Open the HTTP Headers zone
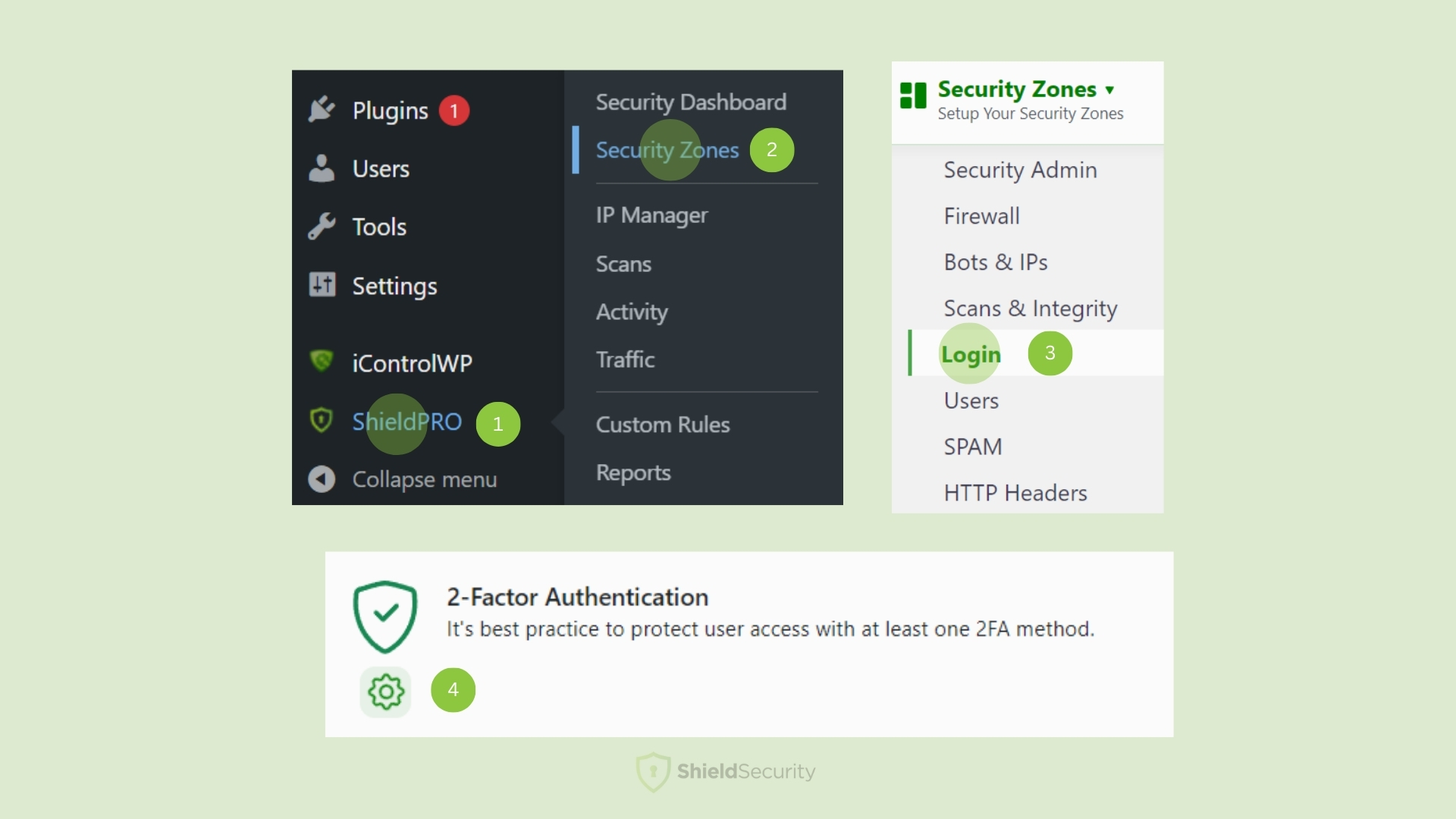Image resolution: width=1456 pixels, height=819 pixels. (x=1015, y=492)
